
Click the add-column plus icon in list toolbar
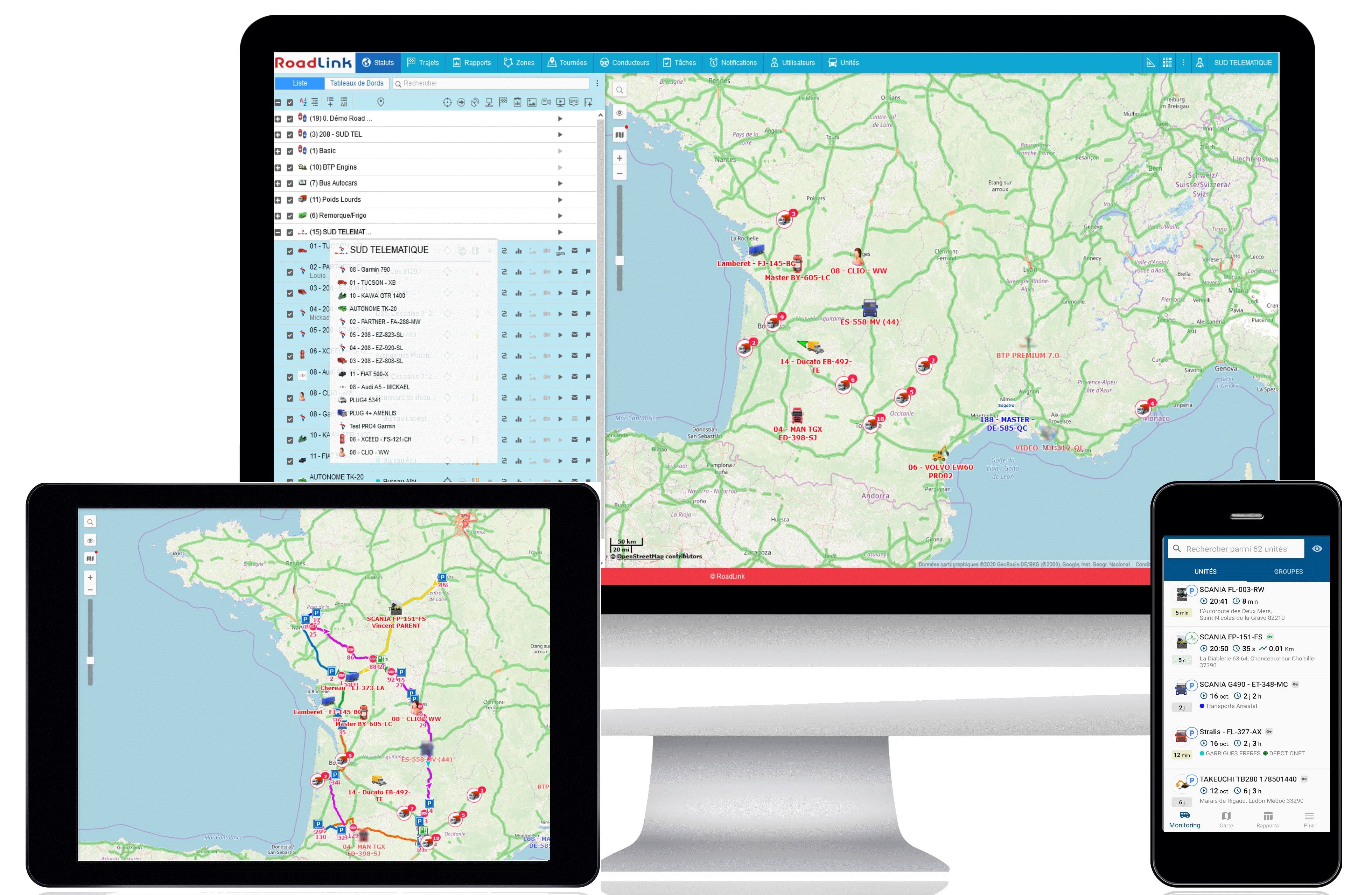(x=588, y=102)
